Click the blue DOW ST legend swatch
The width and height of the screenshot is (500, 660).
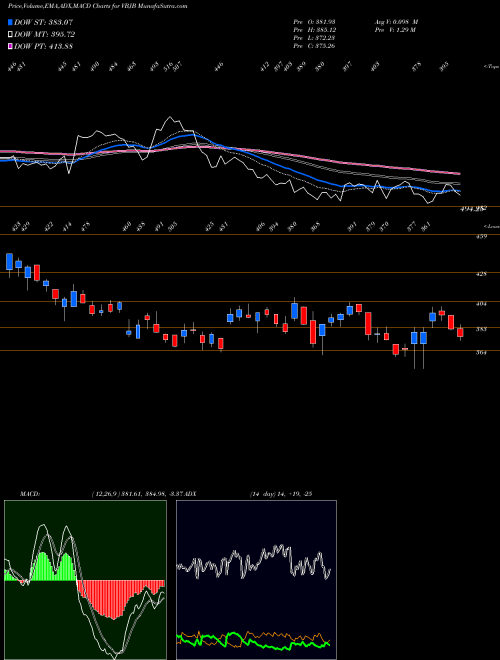click(x=10, y=22)
